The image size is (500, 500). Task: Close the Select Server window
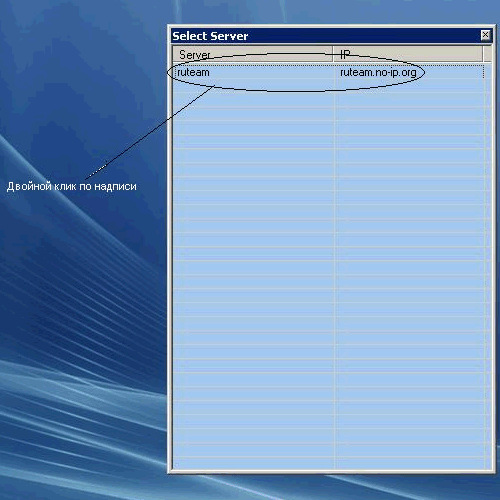coord(485,35)
